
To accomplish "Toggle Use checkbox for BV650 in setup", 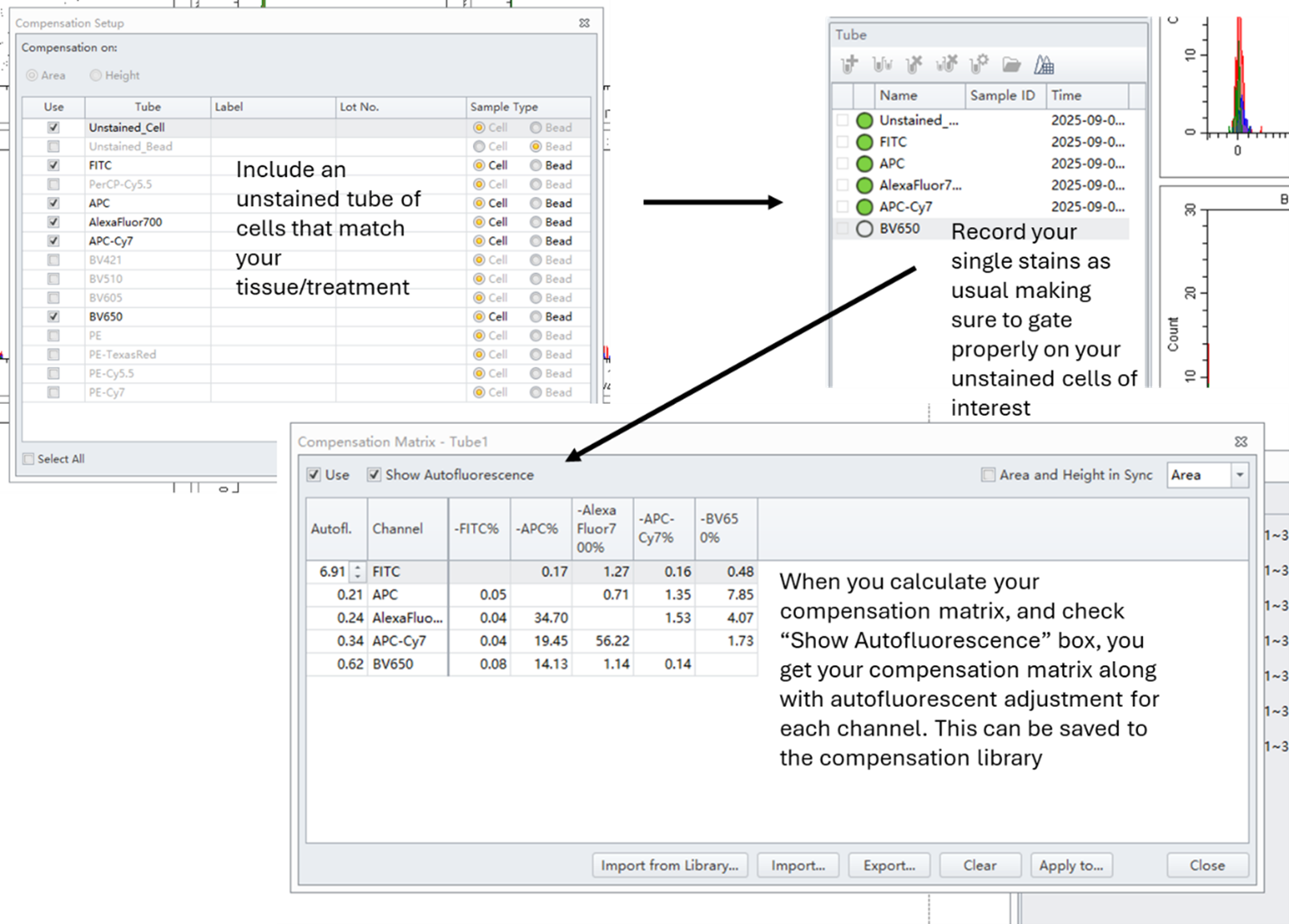I will (54, 317).
